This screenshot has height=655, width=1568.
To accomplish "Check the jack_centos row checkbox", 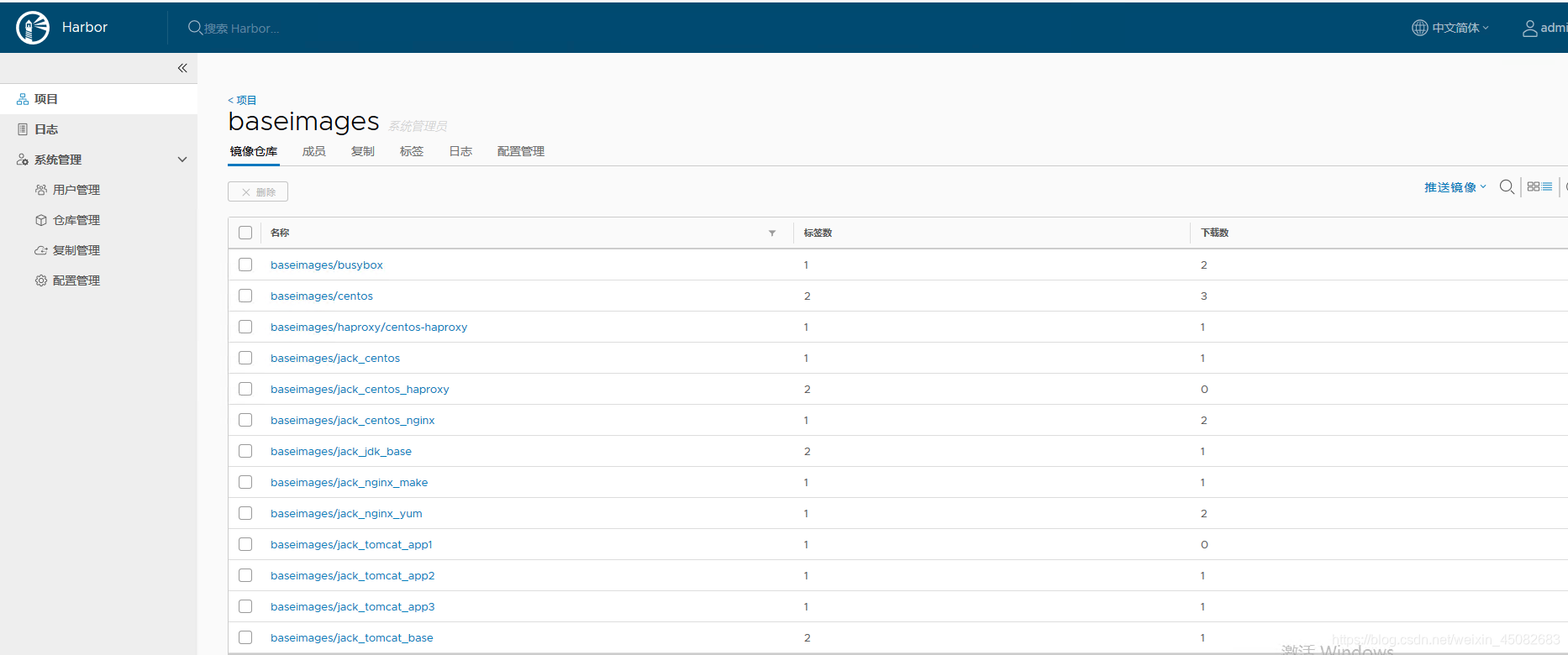I will click(245, 358).
